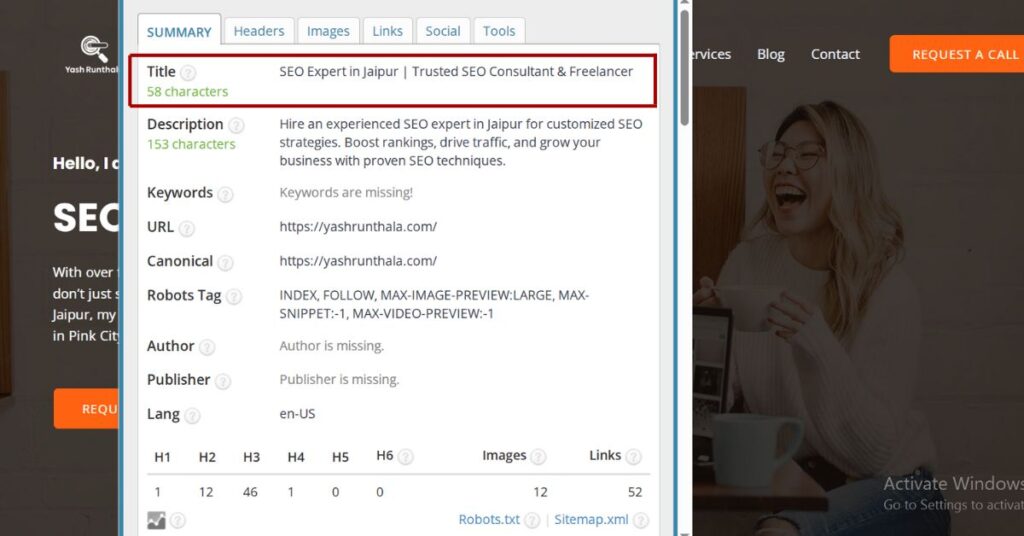Click the 'Publisher is missing.' text

(x=339, y=379)
